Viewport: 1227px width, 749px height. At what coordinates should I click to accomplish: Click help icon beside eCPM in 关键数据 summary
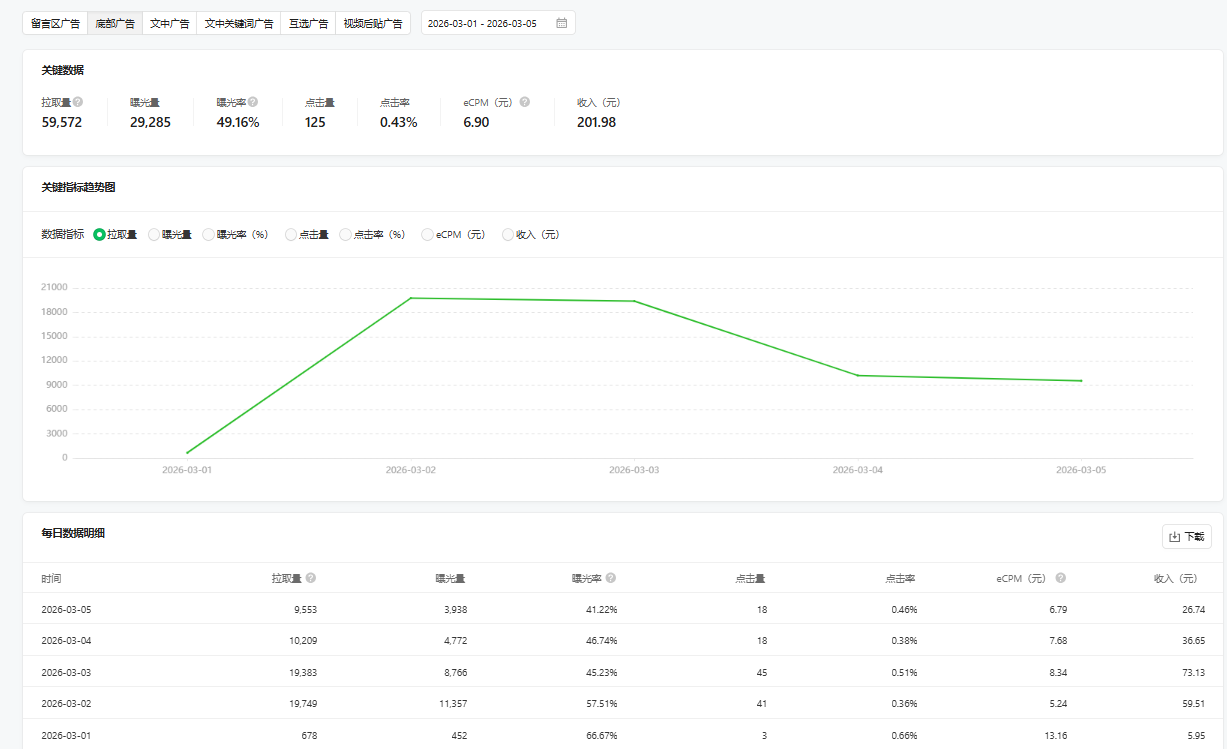point(525,102)
